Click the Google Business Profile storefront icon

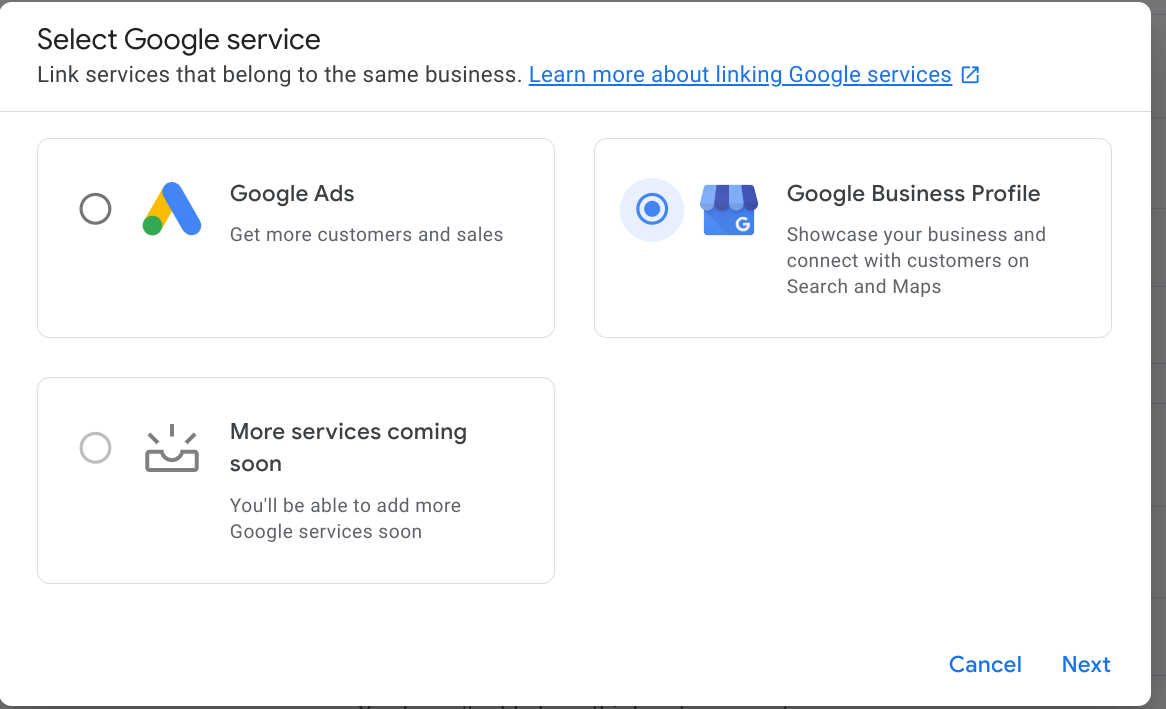tap(731, 209)
